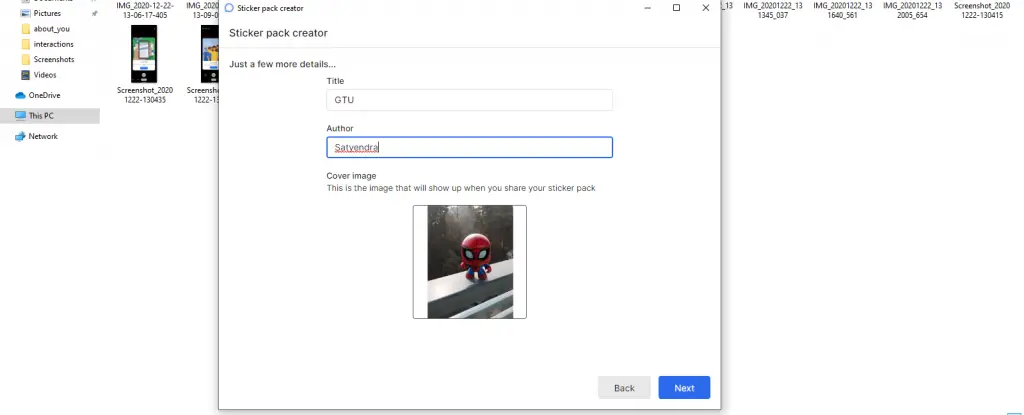The height and width of the screenshot is (415, 1024).
Task: Select file IMG_20201222_132005_654 in Explorer
Action: [x=912, y=10]
